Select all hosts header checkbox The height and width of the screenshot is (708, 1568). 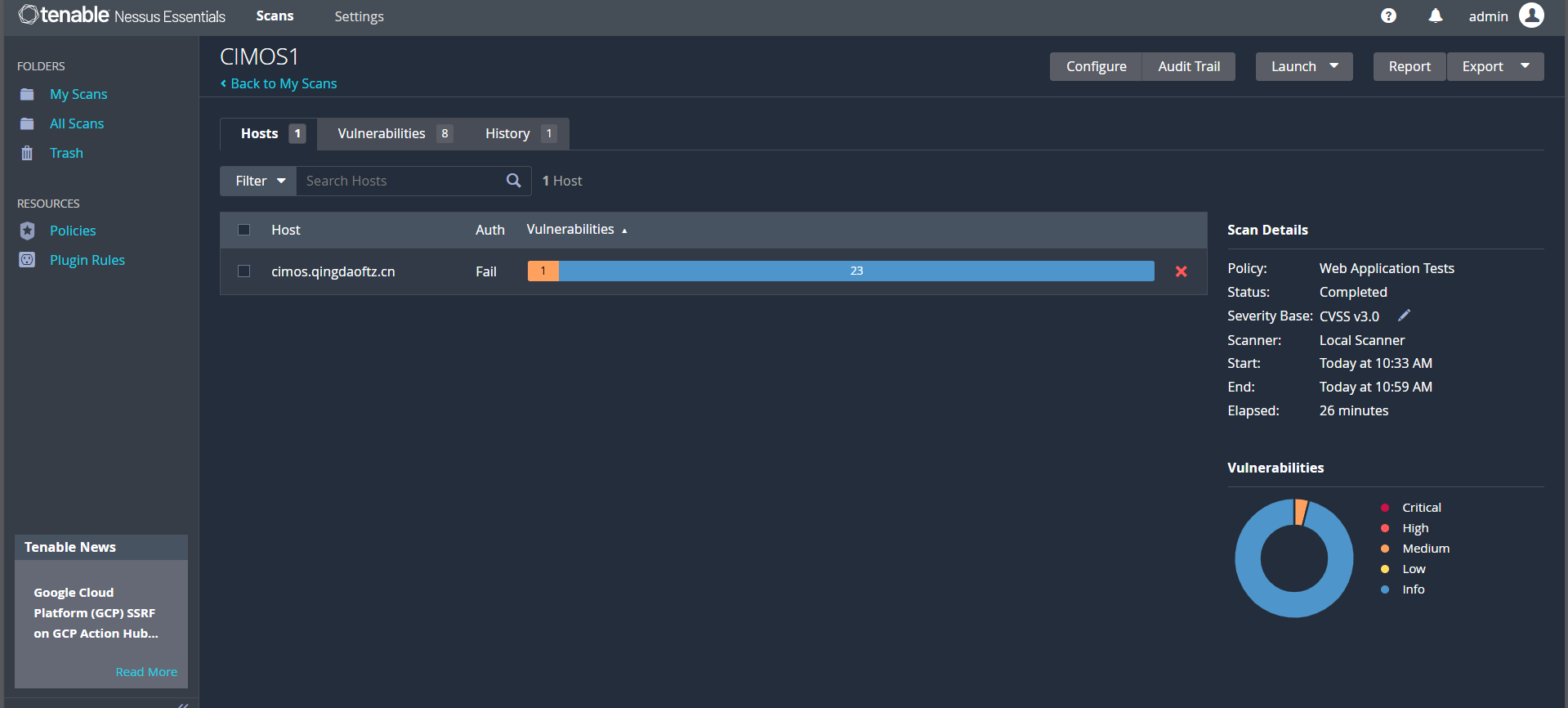pyautogui.click(x=243, y=230)
